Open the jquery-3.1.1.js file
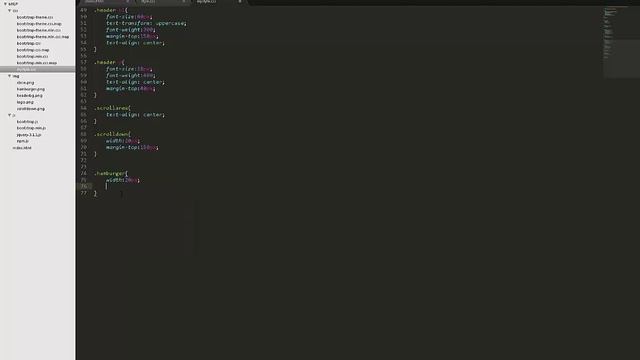 [x=29, y=135]
